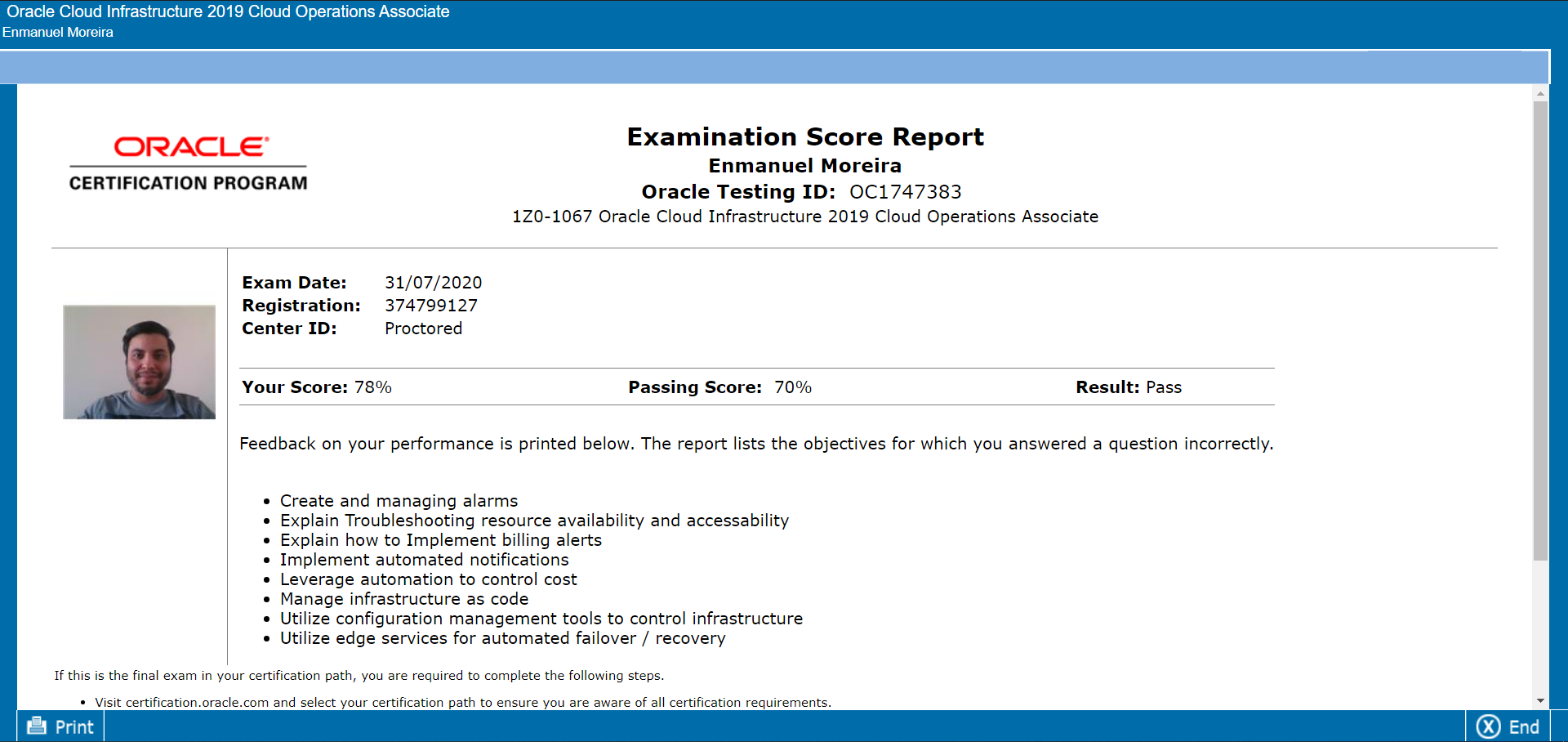Click the window title exam name
This screenshot has width=1568, height=742.
(228, 11)
